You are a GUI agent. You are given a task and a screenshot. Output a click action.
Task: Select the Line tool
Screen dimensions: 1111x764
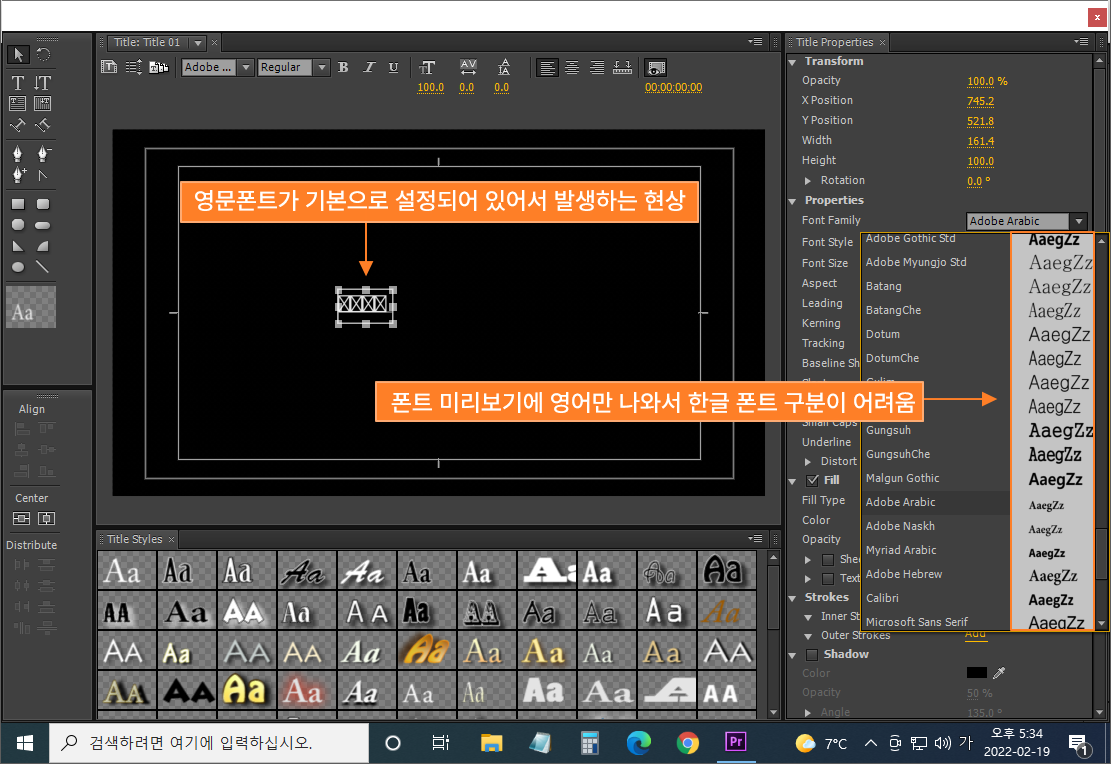pos(43,267)
